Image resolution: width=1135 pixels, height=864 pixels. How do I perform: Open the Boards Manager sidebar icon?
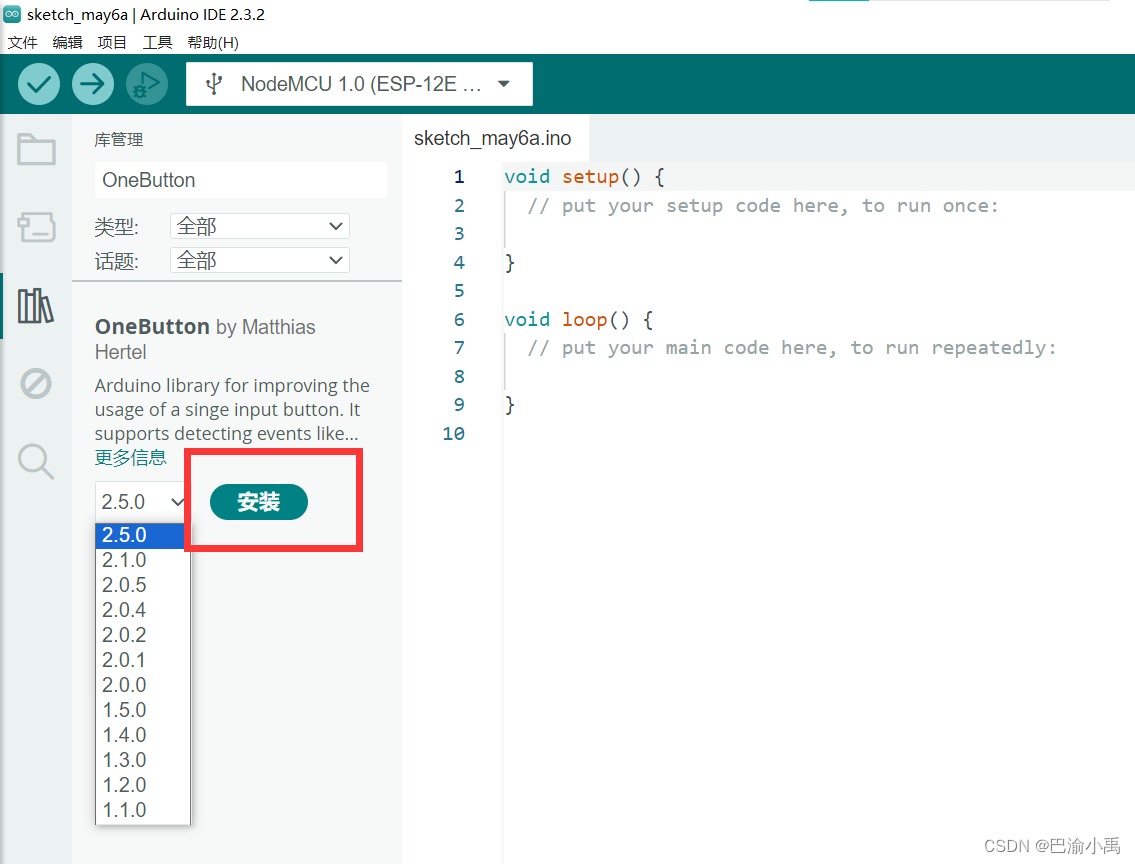[x=36, y=226]
